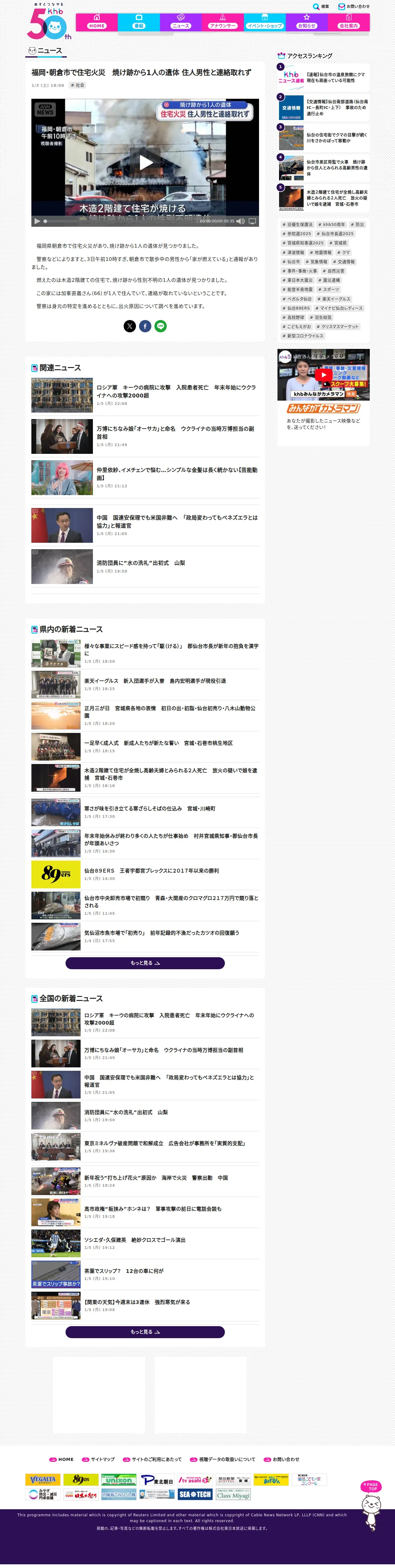The height and width of the screenshot is (1568, 395).
Task: Open the SEA TECH footer banner
Action: [195, 1494]
